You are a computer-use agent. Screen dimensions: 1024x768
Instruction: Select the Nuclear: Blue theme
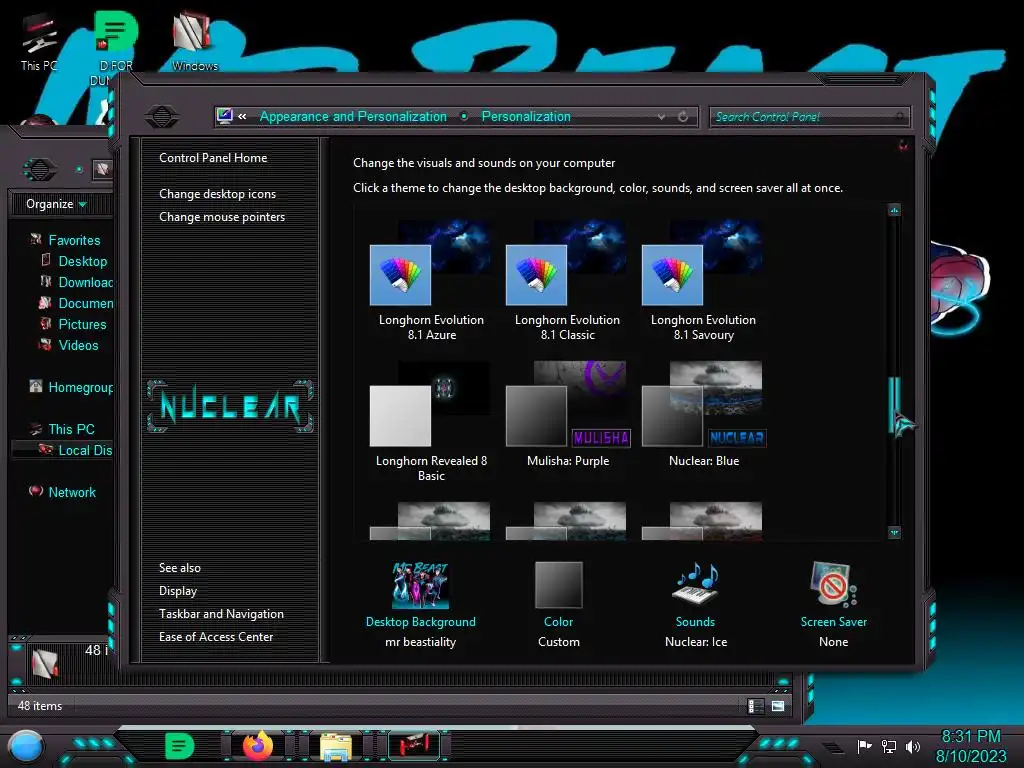click(x=703, y=415)
